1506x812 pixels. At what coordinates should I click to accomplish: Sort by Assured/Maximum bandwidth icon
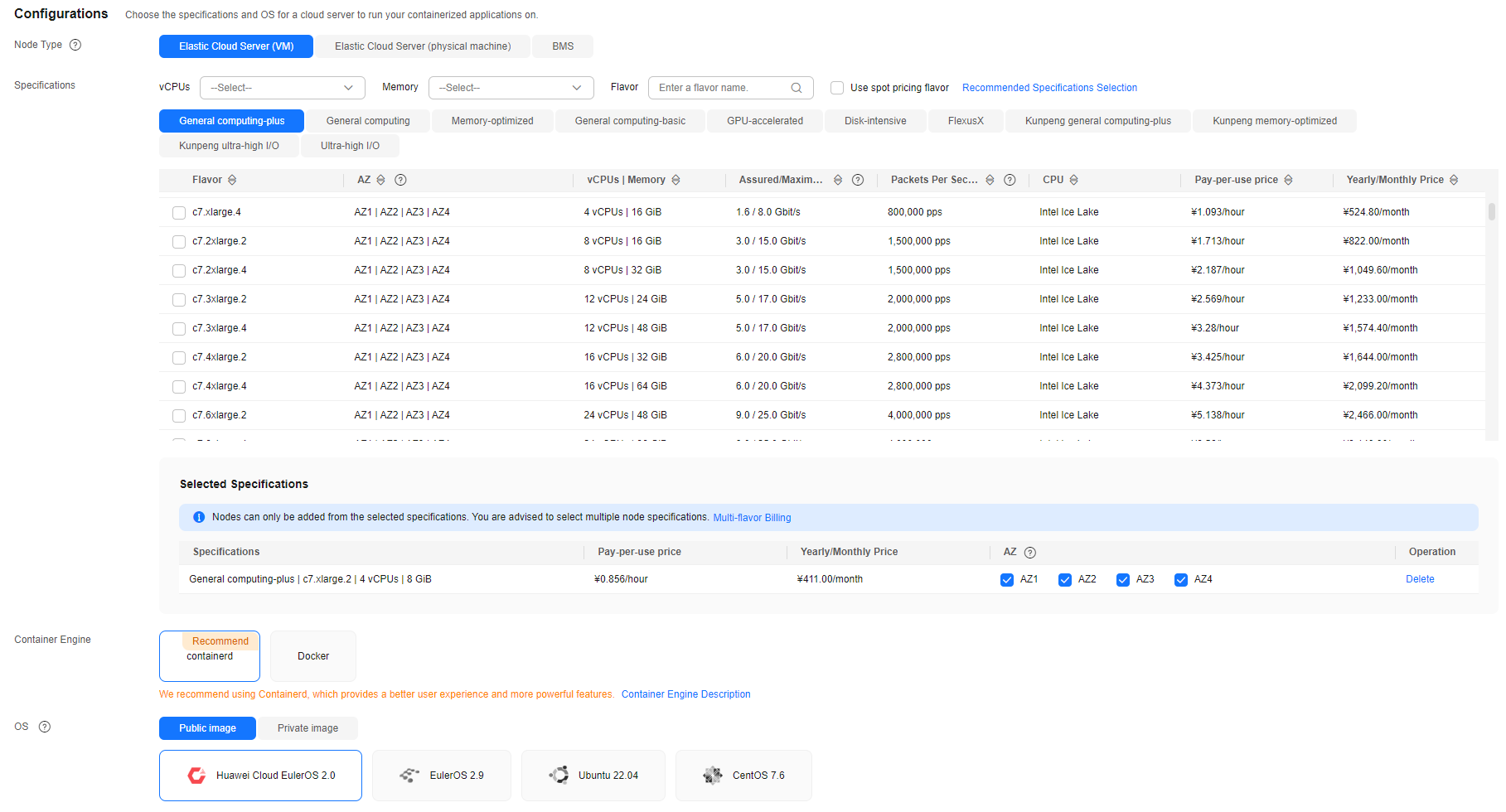pos(838,180)
